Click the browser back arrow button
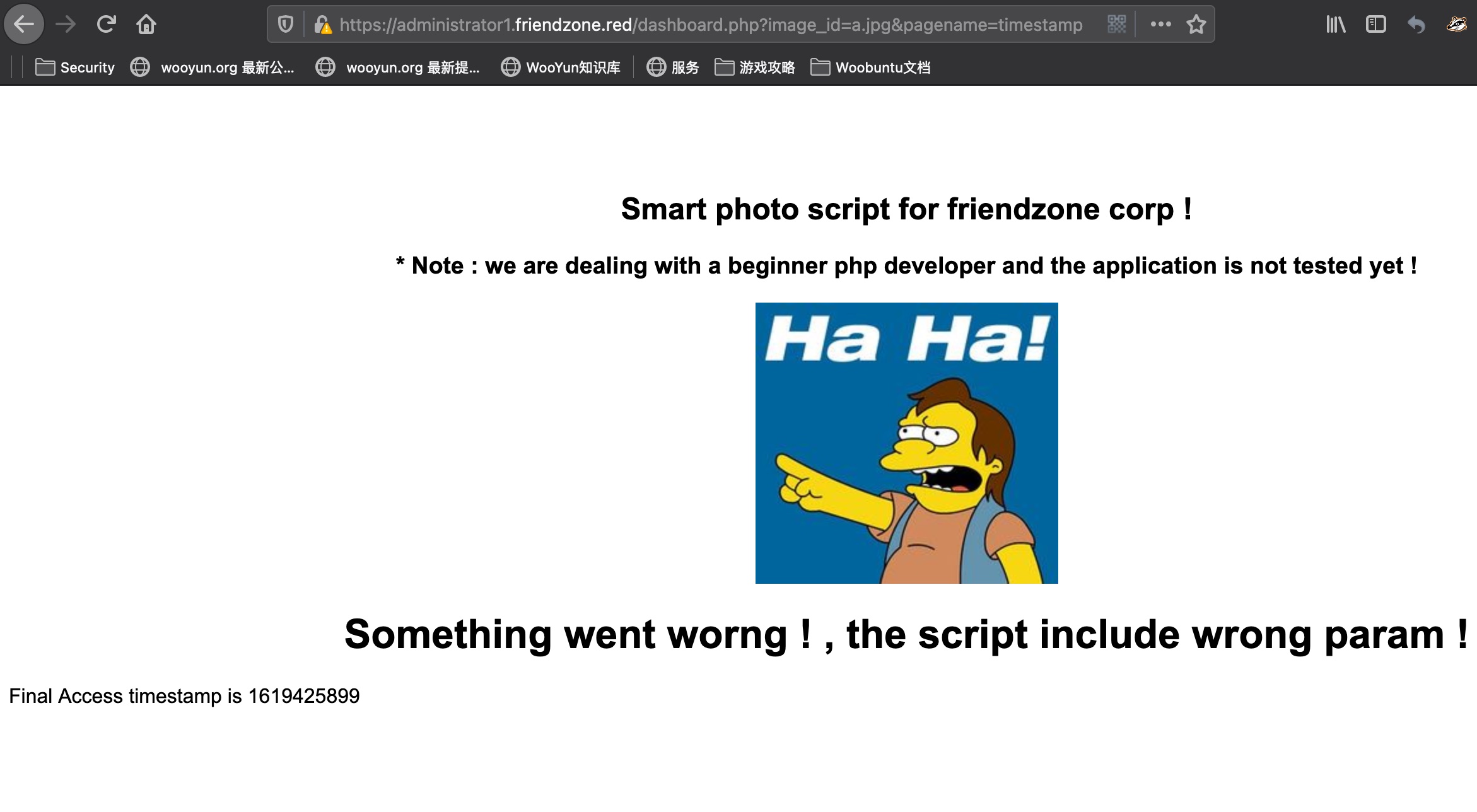Screen dimensions: 1477x812 click(24, 25)
